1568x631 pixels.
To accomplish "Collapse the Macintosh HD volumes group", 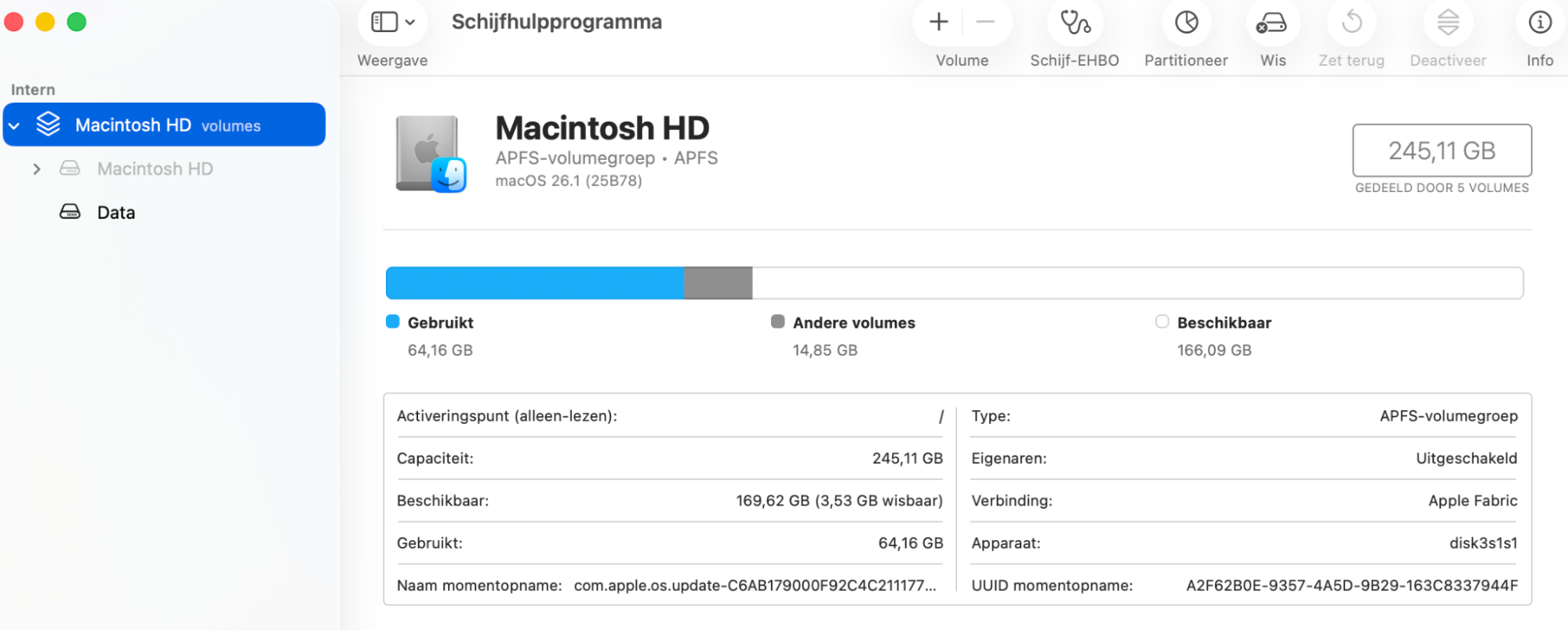I will 13,124.
